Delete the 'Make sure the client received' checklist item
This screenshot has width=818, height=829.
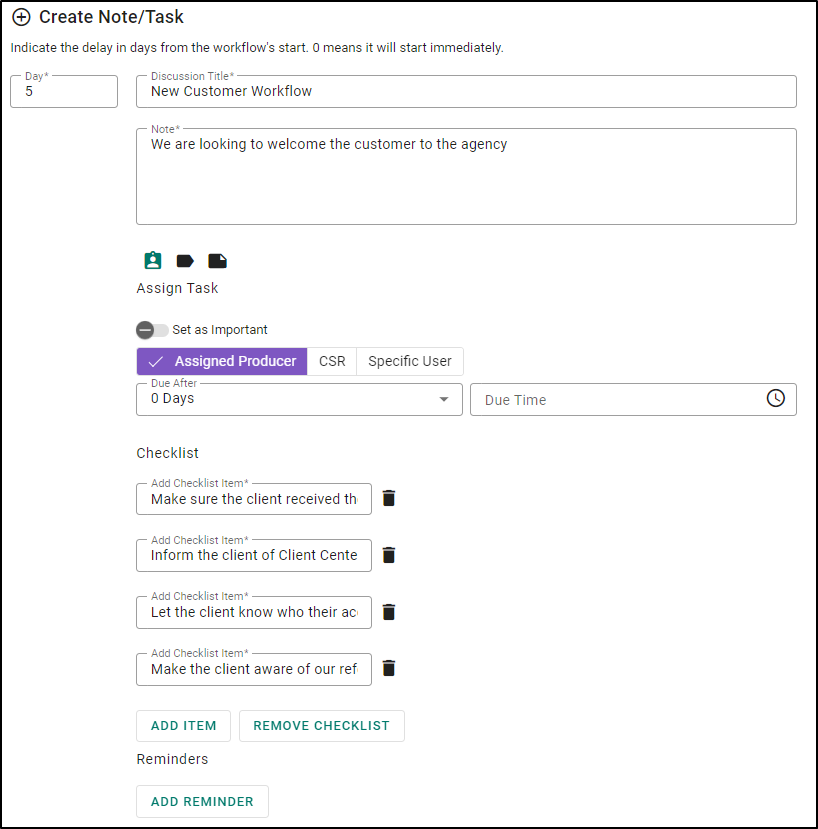389,498
